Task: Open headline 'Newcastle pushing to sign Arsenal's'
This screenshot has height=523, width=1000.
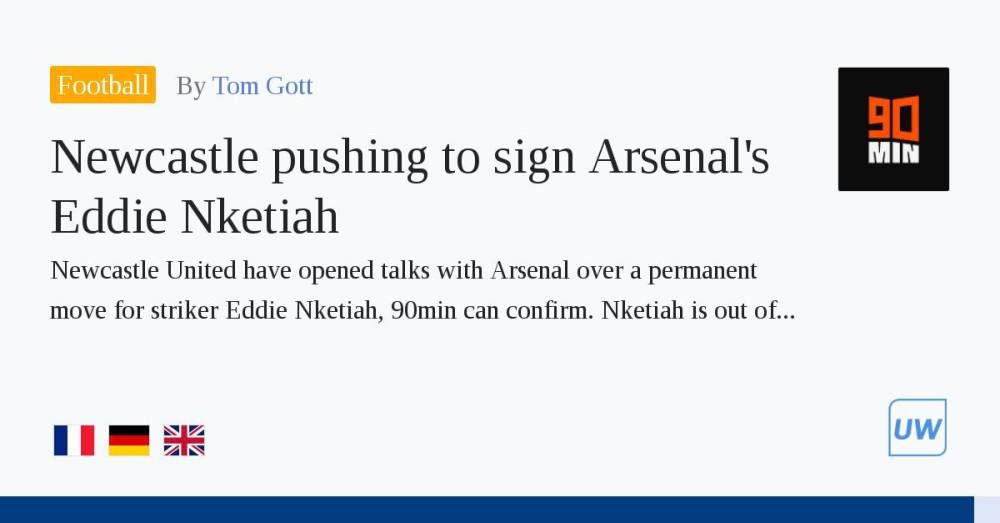Action: coord(410,158)
